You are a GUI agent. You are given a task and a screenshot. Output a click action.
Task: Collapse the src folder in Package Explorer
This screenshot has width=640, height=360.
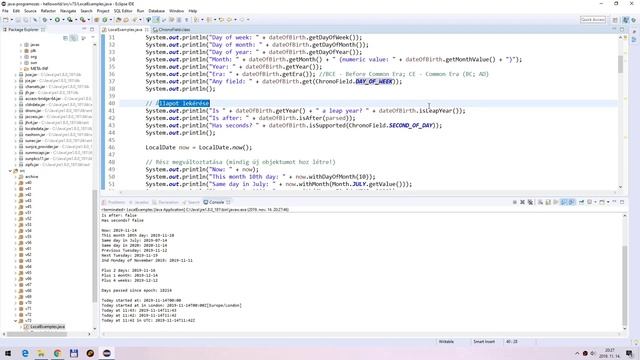tap(10, 171)
